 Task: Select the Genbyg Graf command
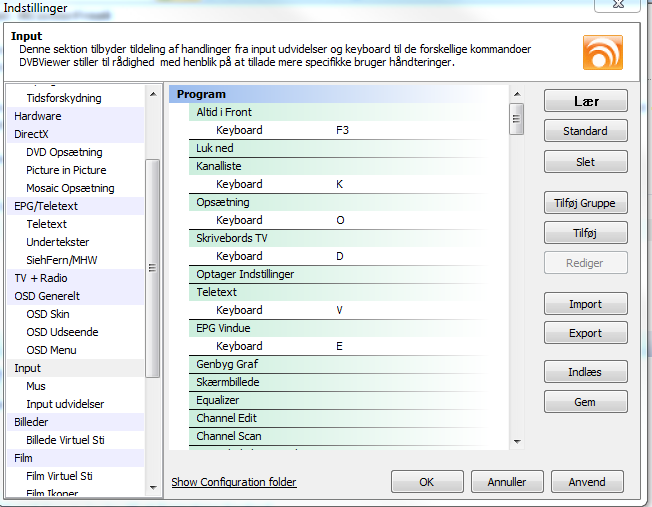click(x=348, y=364)
